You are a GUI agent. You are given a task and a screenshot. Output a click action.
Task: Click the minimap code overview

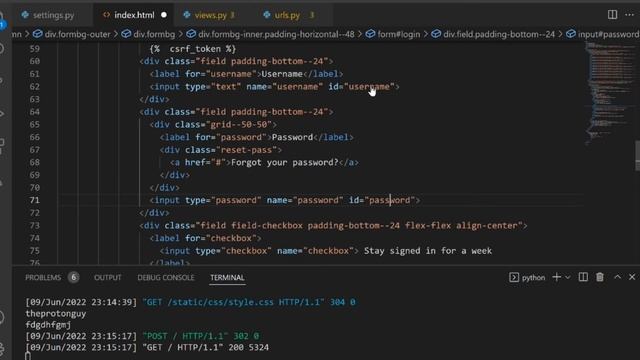[x=609, y=93]
